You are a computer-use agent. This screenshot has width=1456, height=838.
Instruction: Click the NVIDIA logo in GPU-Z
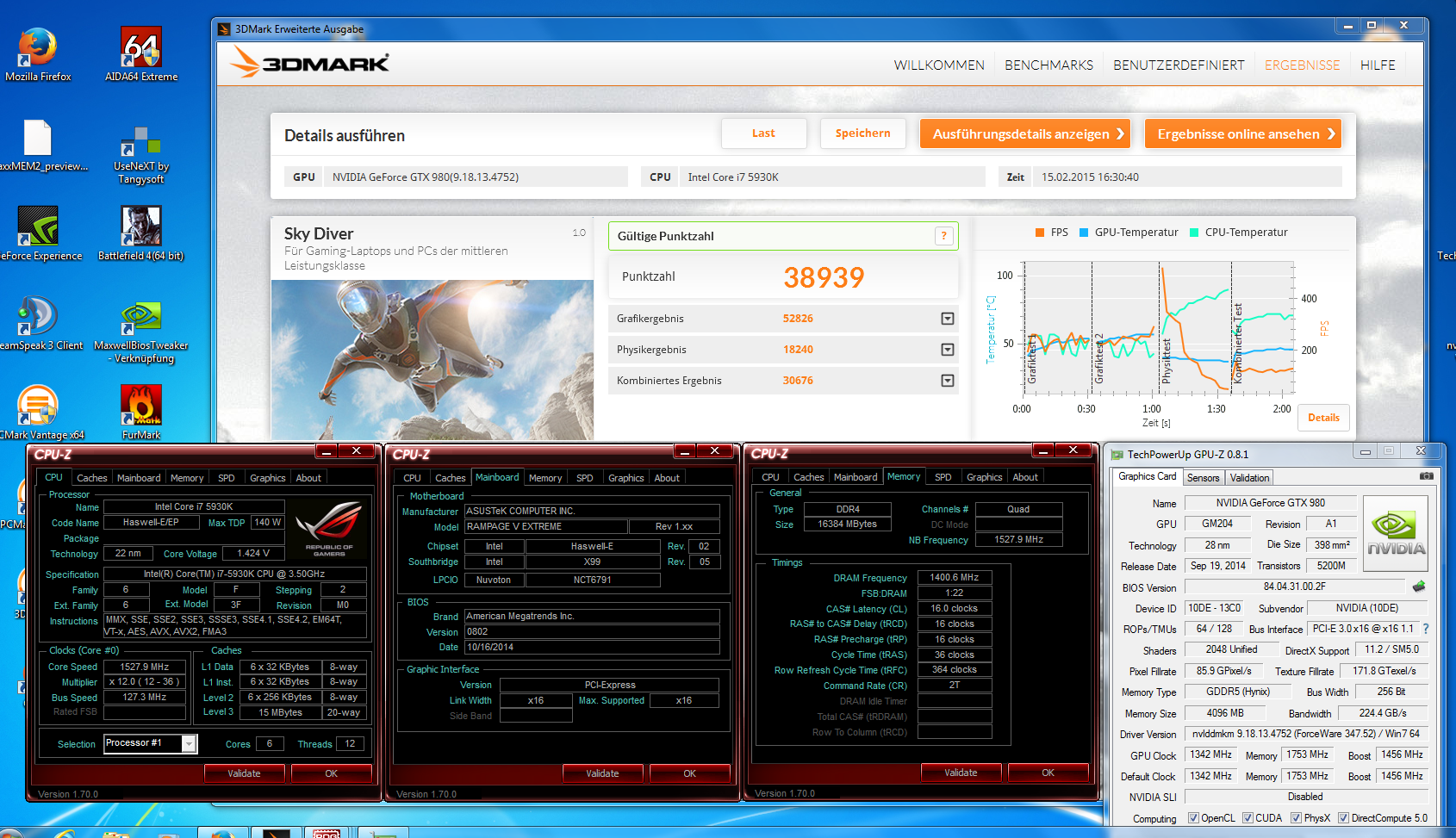[1396, 533]
